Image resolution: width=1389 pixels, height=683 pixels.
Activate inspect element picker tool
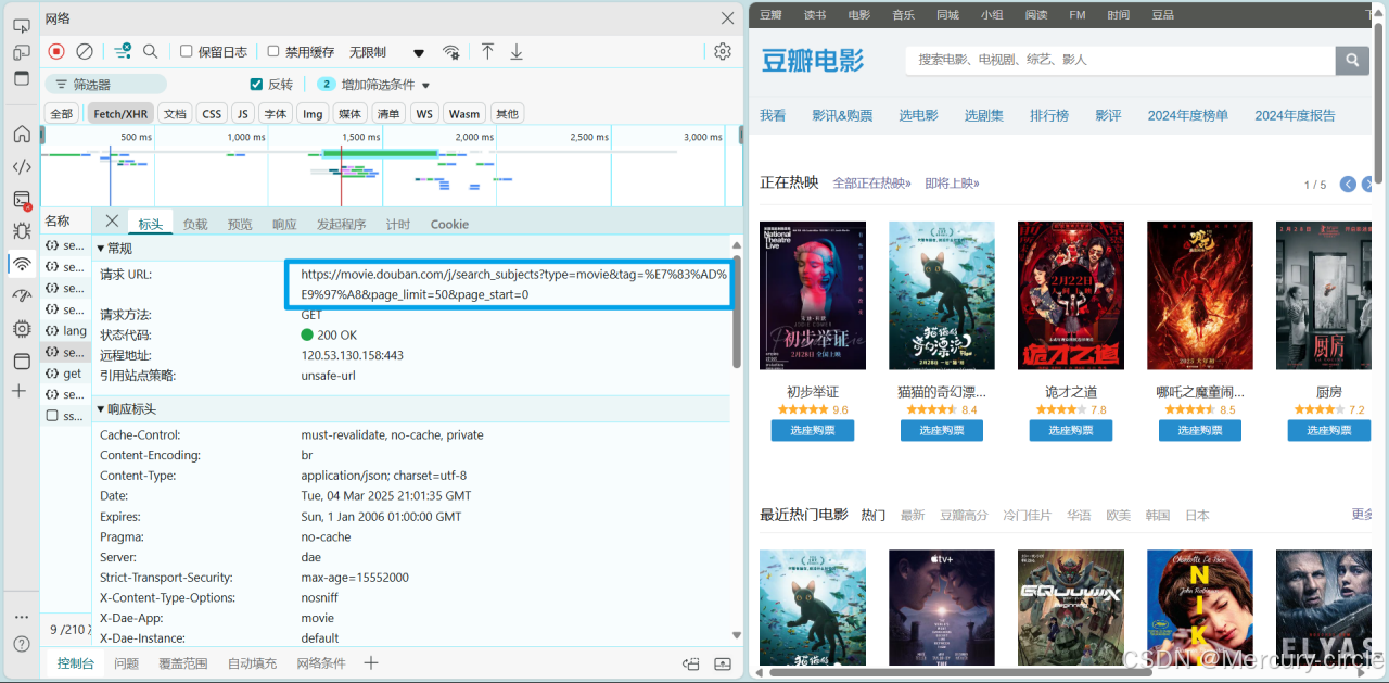pos(21,26)
